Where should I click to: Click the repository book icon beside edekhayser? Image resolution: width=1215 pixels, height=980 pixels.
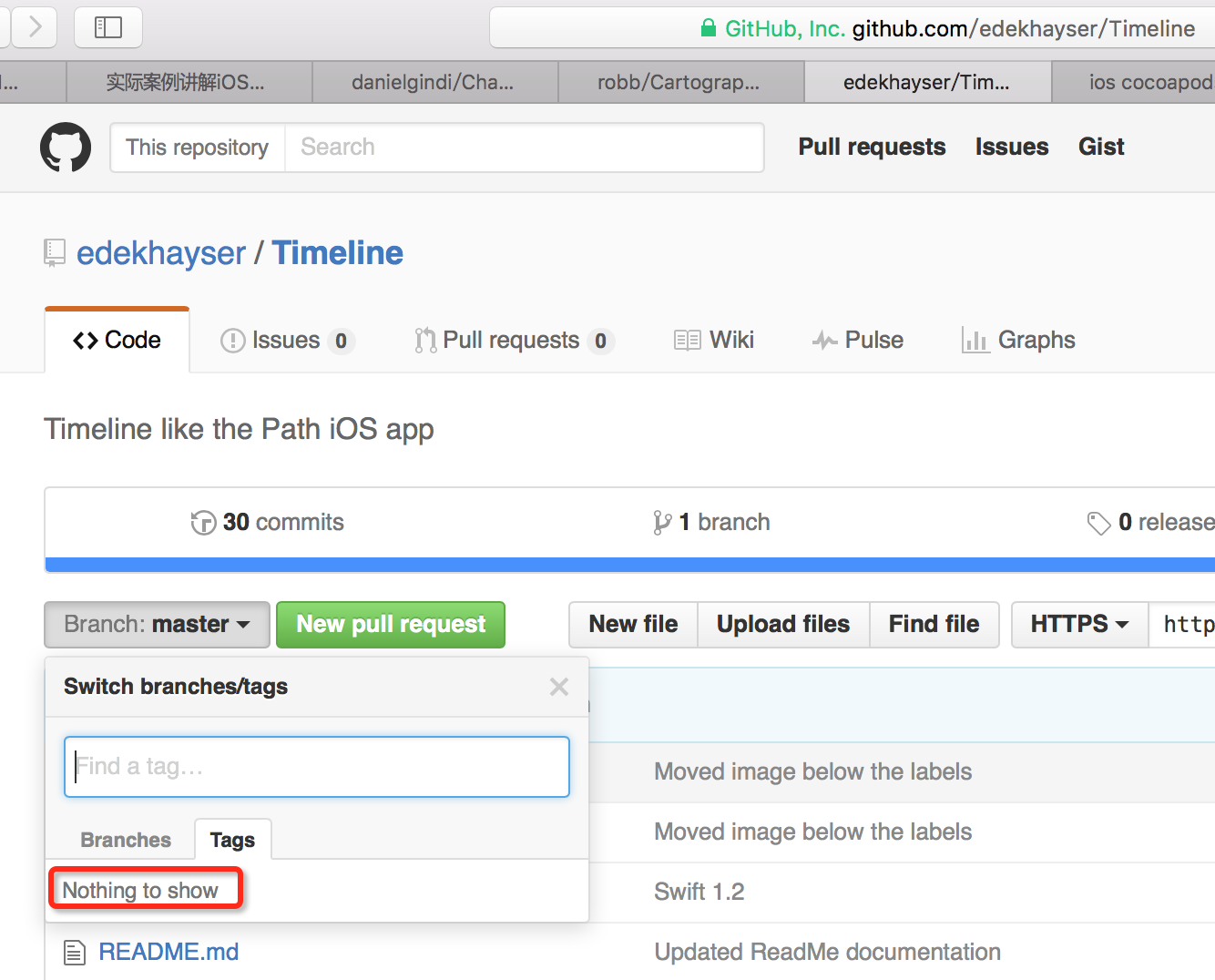(55, 252)
